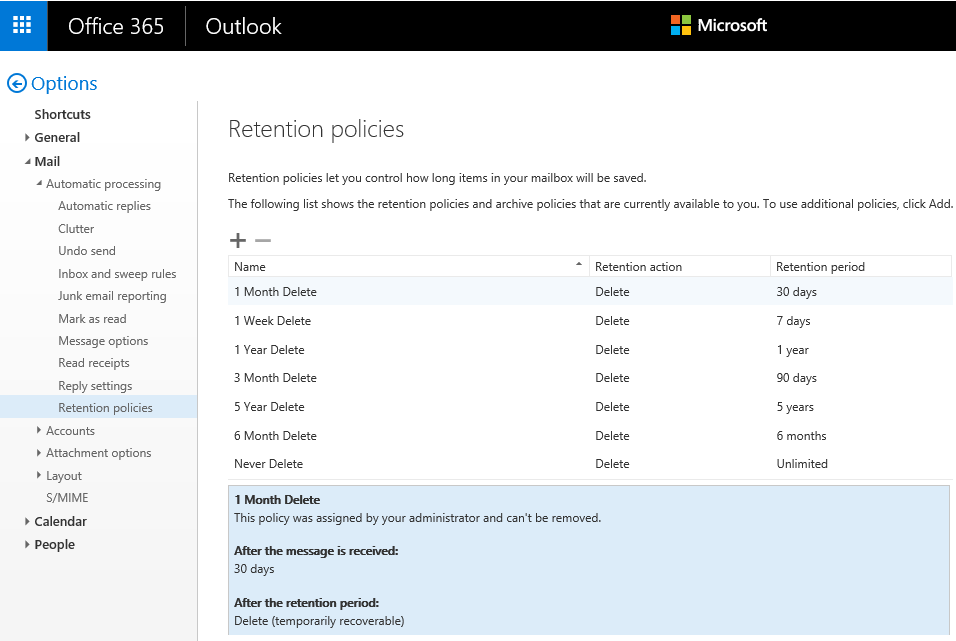Go to Inbox and sweep rules
The height and width of the screenshot is (641, 956).
pyautogui.click(x=117, y=274)
